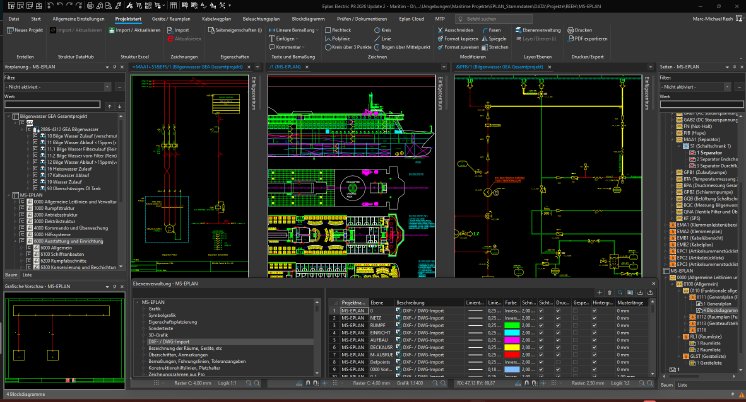The height and width of the screenshot is (402, 746).
Task: Toggle Drucken checkbox for the RUMPF layer
Action: (558, 325)
